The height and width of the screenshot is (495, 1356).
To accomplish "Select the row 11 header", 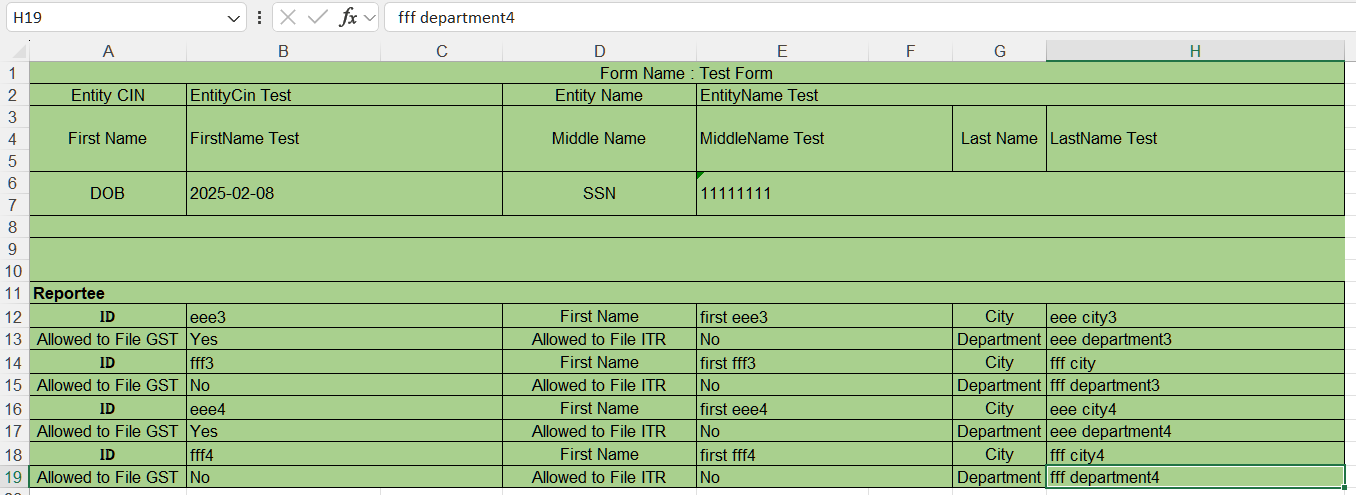I will pos(14,293).
